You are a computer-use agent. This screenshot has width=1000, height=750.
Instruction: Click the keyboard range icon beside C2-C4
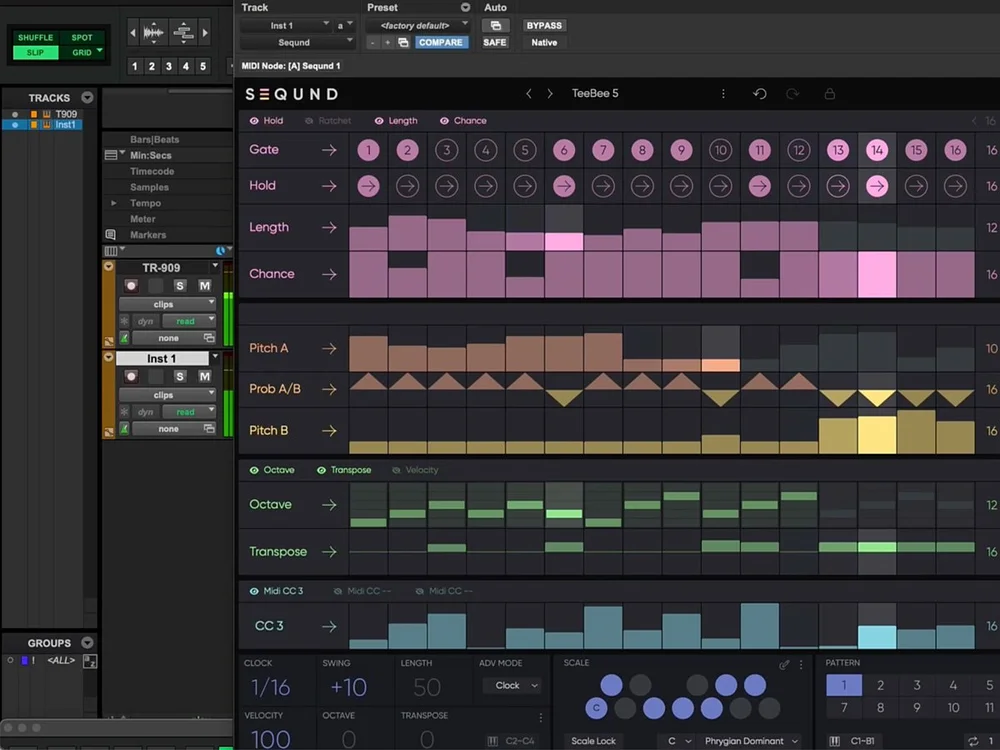point(492,741)
